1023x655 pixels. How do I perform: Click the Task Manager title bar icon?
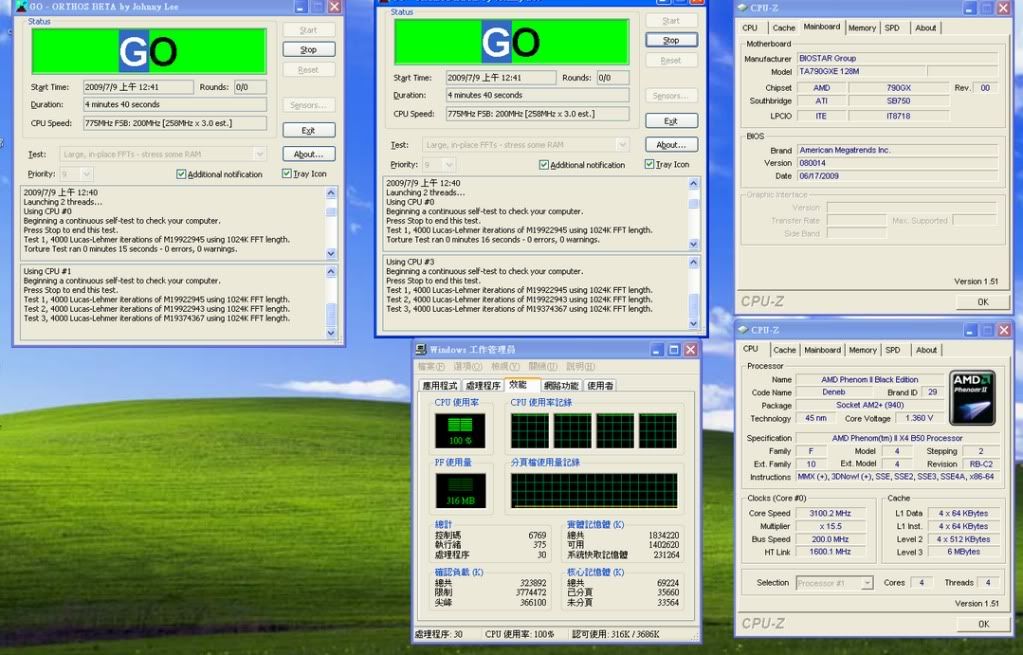422,350
